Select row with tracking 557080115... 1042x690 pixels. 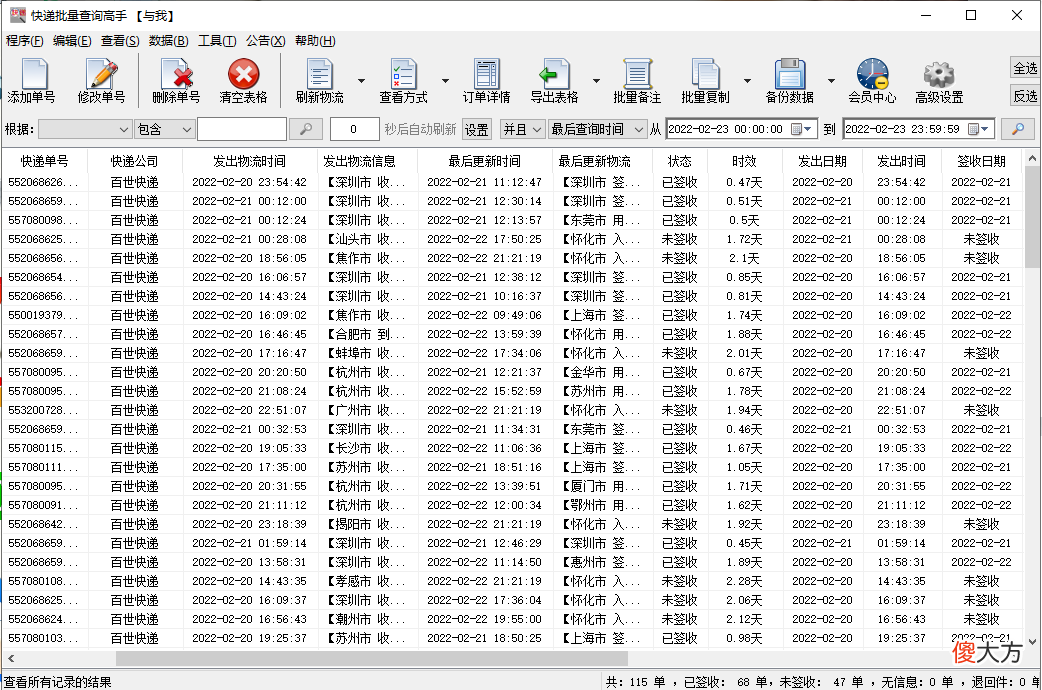click(x=512, y=448)
